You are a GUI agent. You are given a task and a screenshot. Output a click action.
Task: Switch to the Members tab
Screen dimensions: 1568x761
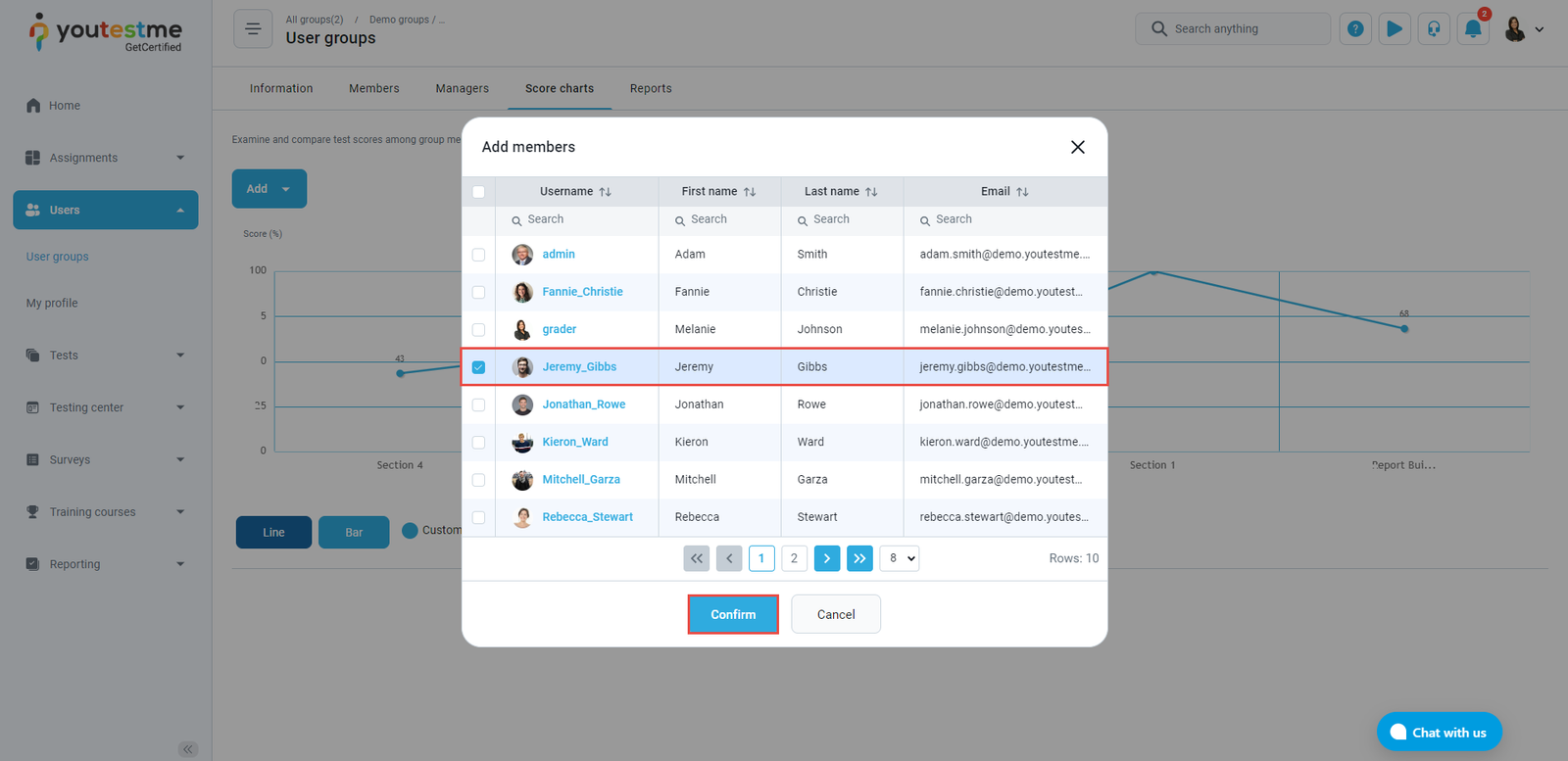[x=373, y=88]
